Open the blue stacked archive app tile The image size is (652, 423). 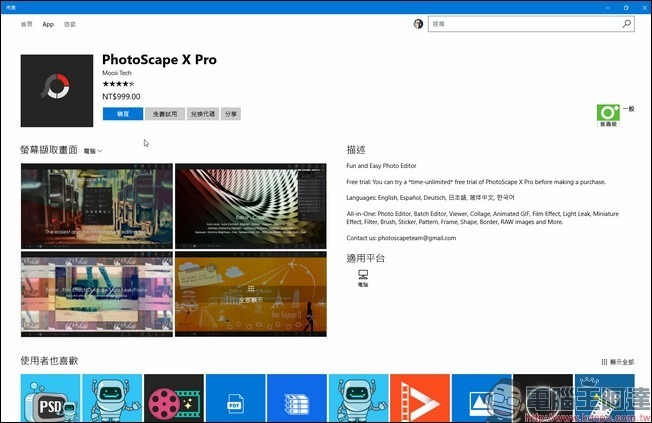(x=297, y=398)
